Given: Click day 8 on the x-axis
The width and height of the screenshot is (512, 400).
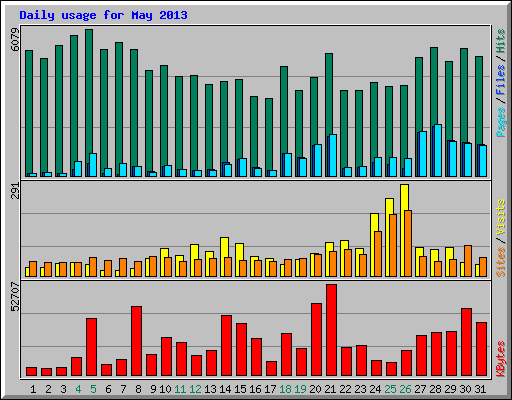Looking at the screenshot, I should (x=138, y=389).
